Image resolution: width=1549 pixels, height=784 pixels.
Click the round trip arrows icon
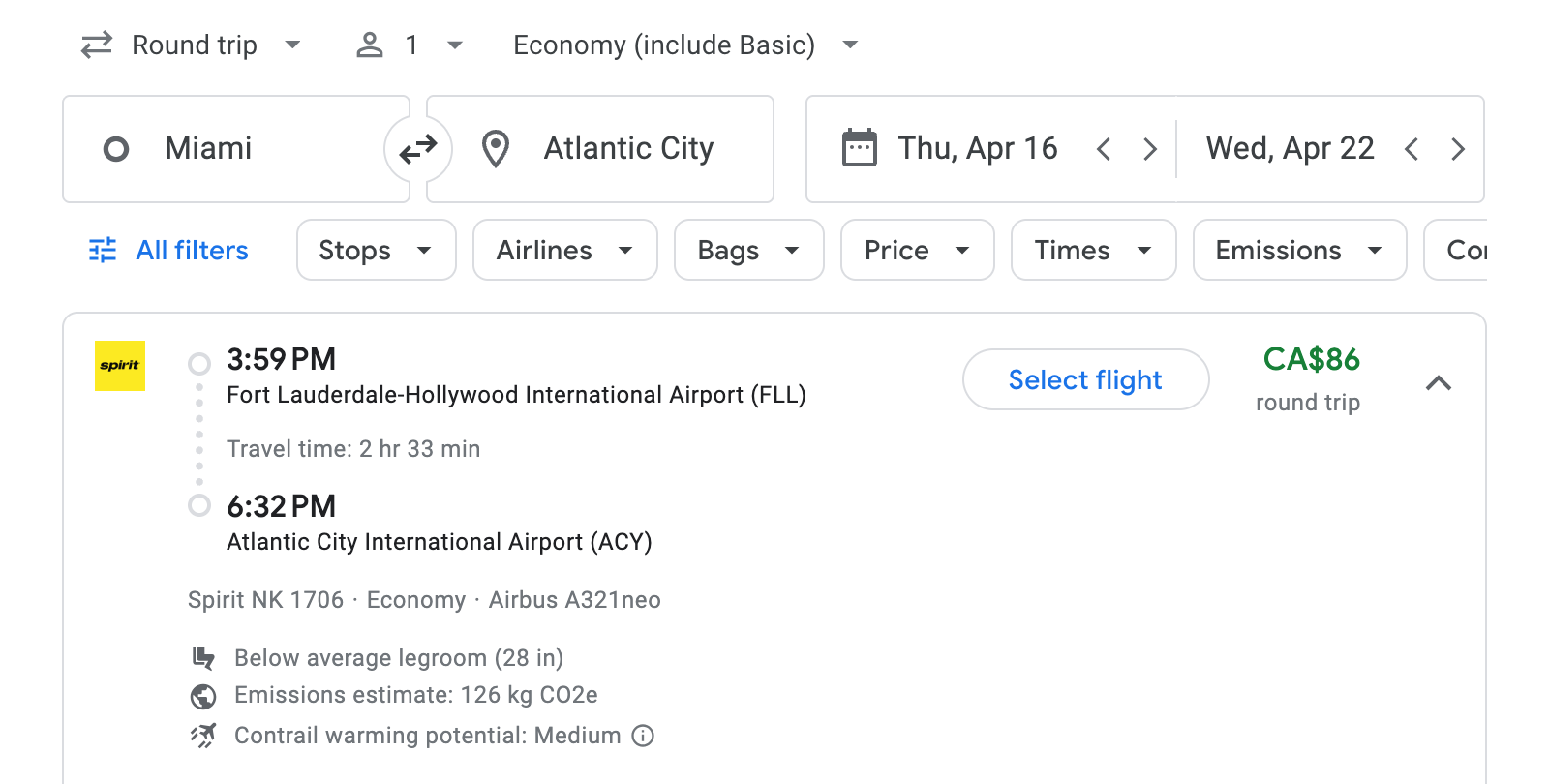(97, 45)
